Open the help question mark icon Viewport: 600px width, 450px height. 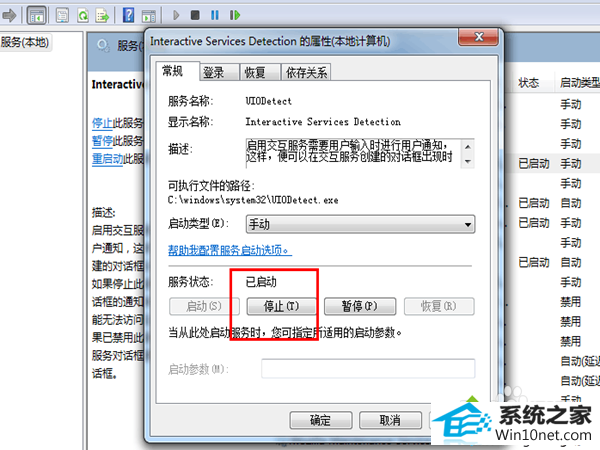click(128, 15)
